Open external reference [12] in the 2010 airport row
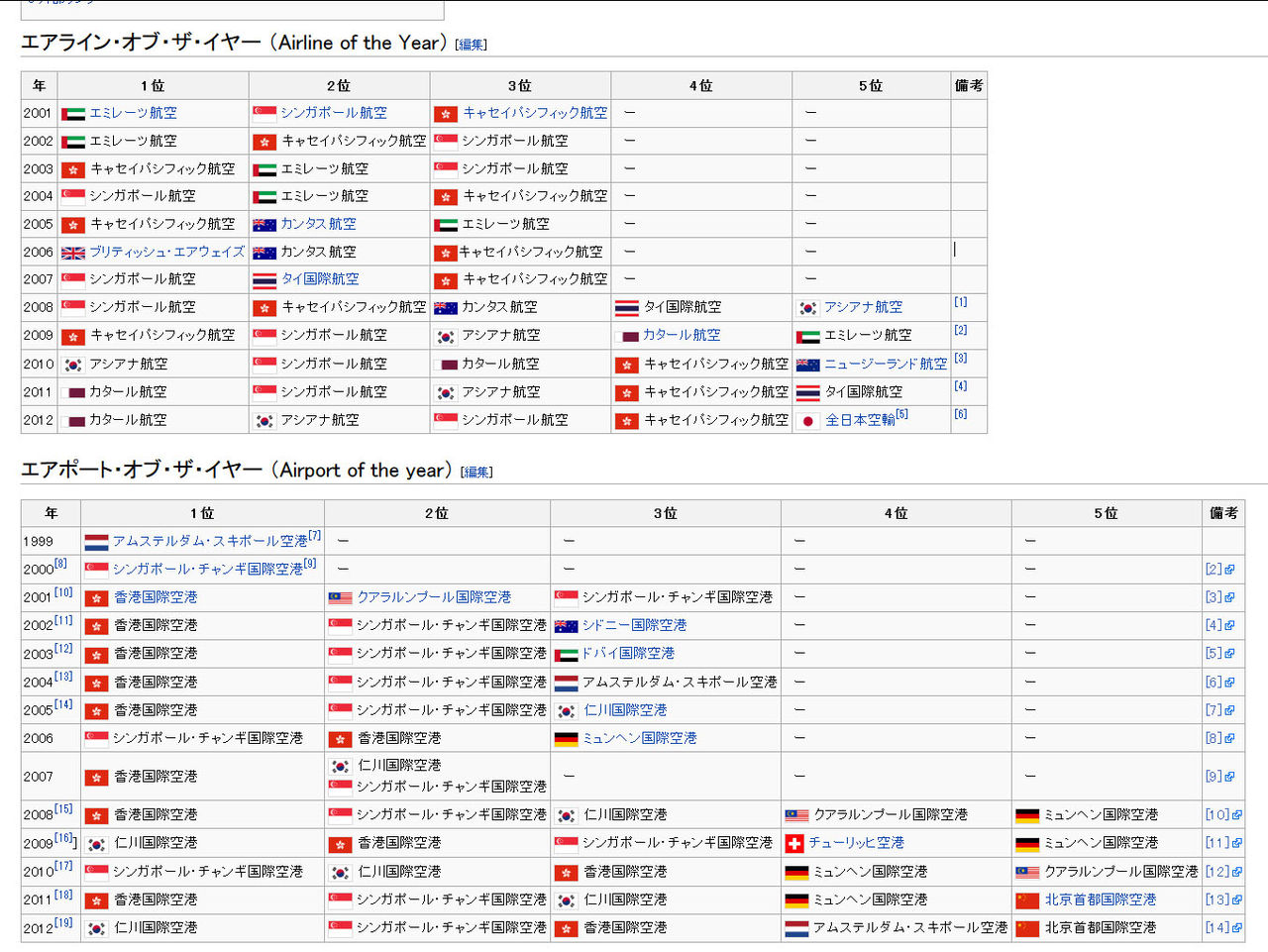The width and height of the screenshot is (1268, 952). [x=1216, y=872]
